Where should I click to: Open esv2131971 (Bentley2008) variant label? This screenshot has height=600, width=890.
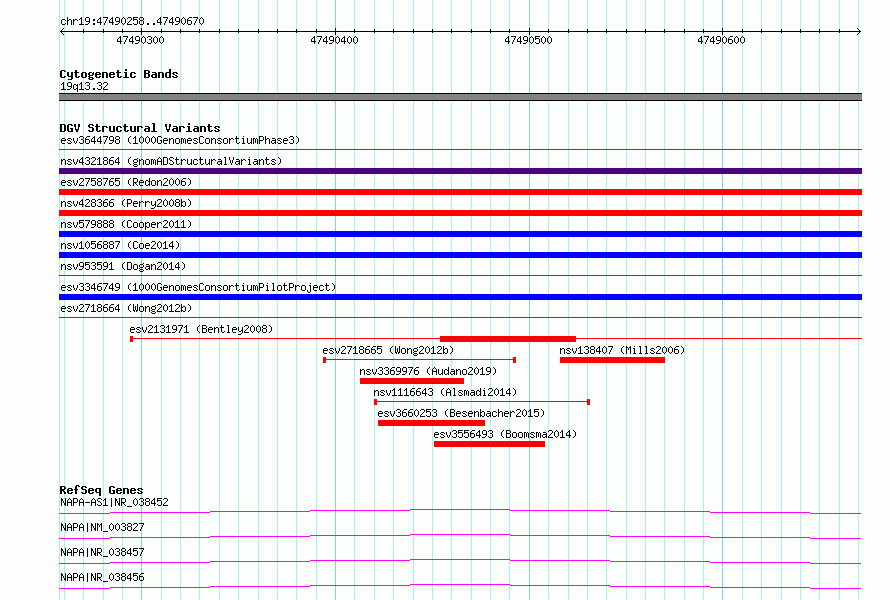[201, 329]
